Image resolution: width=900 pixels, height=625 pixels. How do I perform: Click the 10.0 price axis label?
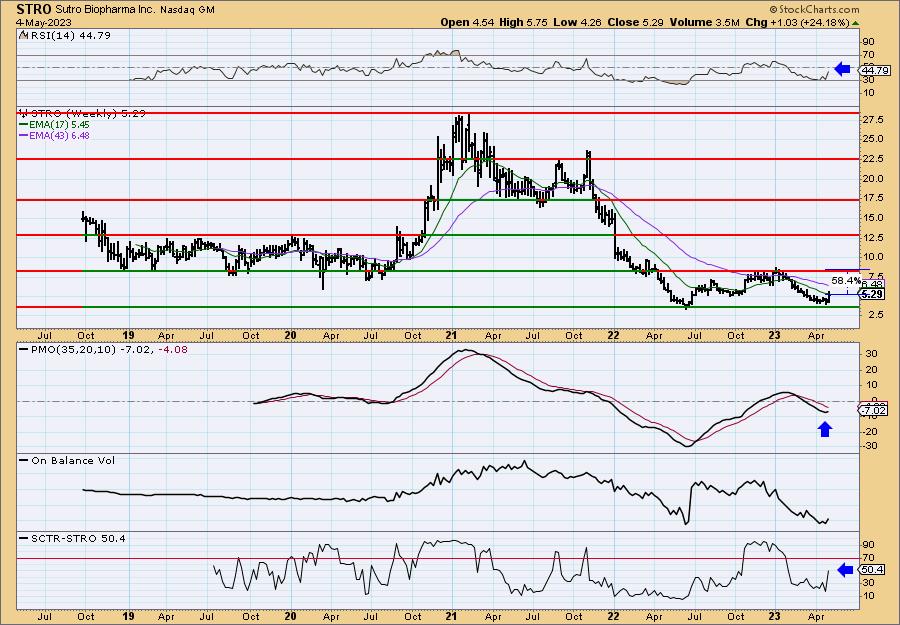[x=872, y=257]
